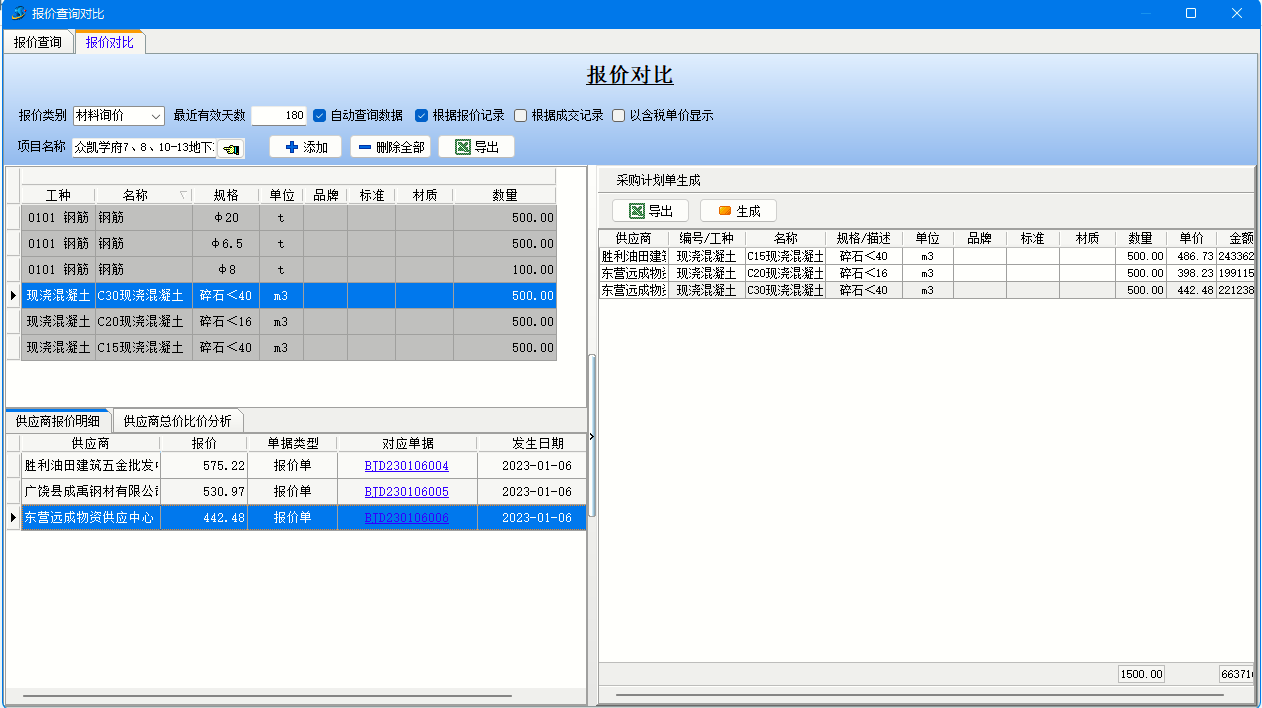This screenshot has height=708, width=1262.
Task: Click the sort triangle in 名称 column header
Action: 183,195
